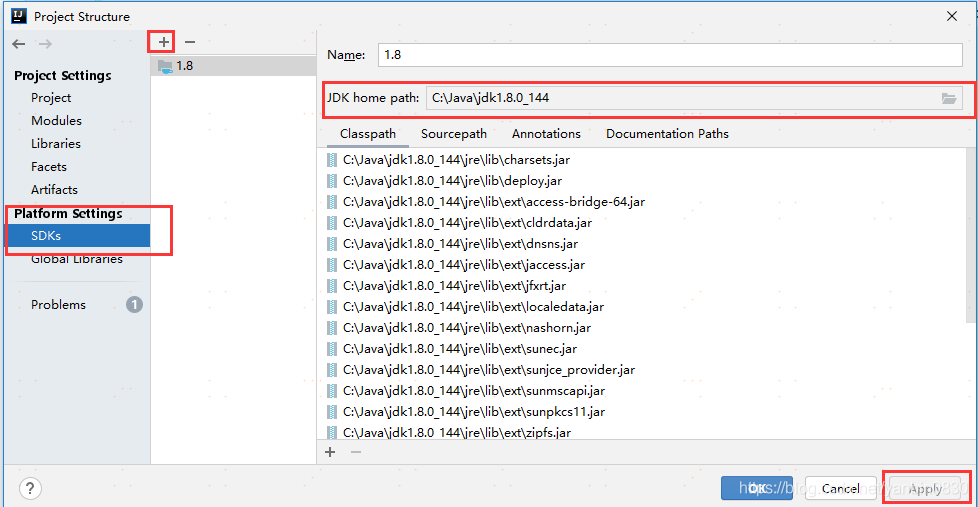Select SDKs under Platform Settings
Viewport: 978px width, 507px height.
point(78,236)
